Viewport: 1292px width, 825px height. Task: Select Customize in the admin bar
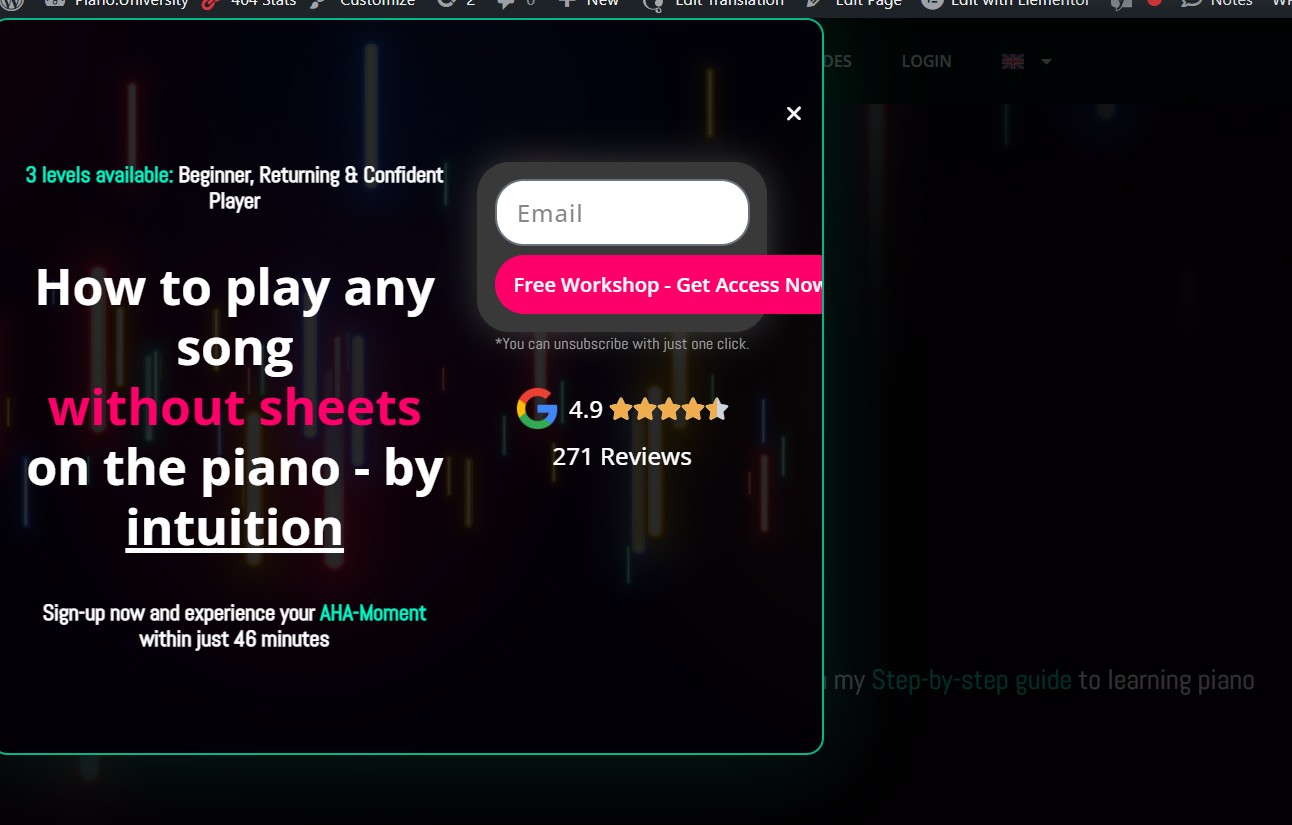(365, 4)
